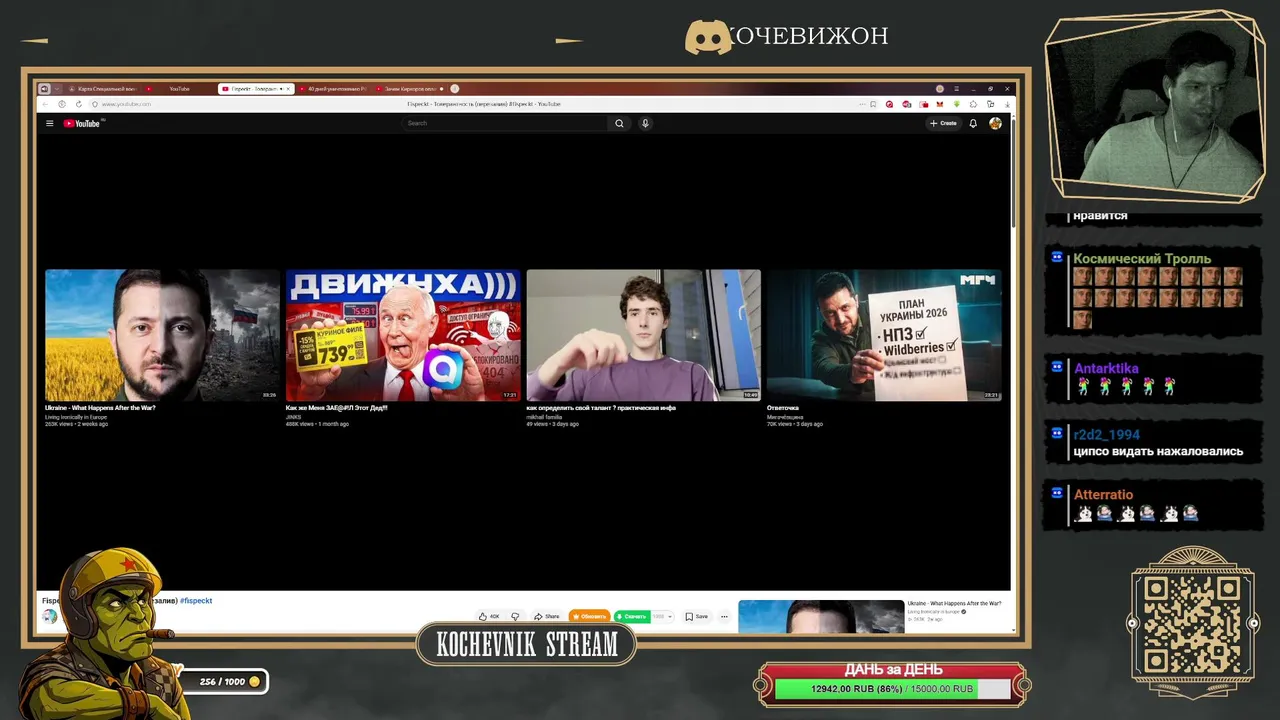Click the title 'Ukraine - What Happens After the War?'
Screen dimensions: 1280x720
coord(100,408)
